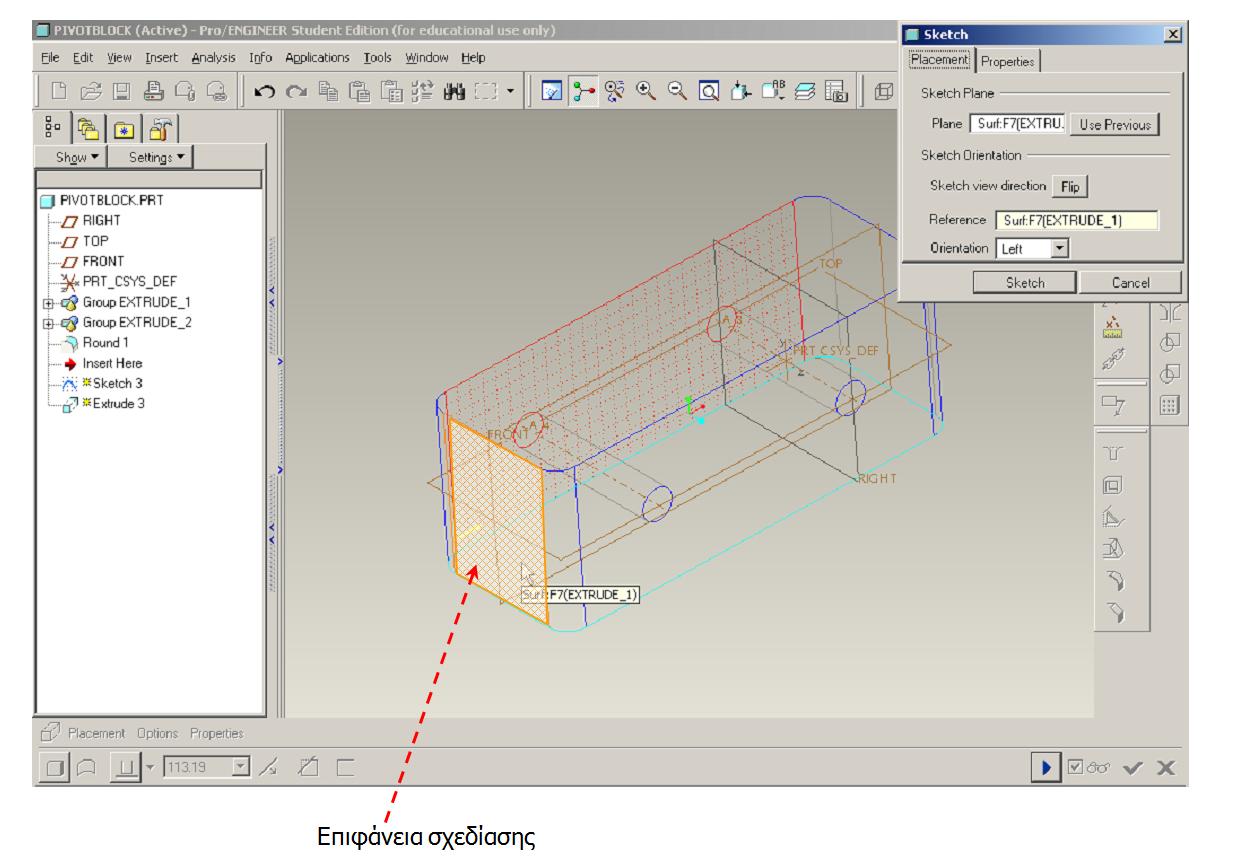Click the Plane collector field
The image size is (1253, 864).
pyautogui.click(x=1018, y=125)
